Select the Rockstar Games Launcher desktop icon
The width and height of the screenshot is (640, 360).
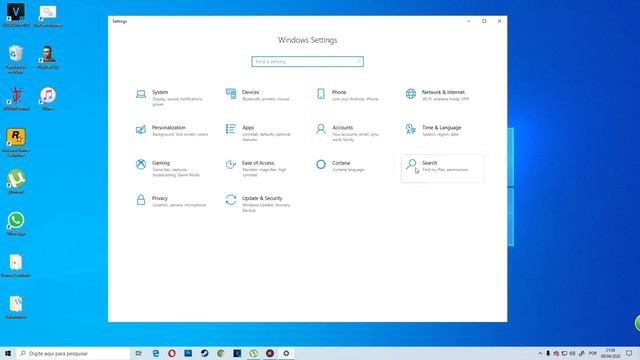[x=16, y=142]
